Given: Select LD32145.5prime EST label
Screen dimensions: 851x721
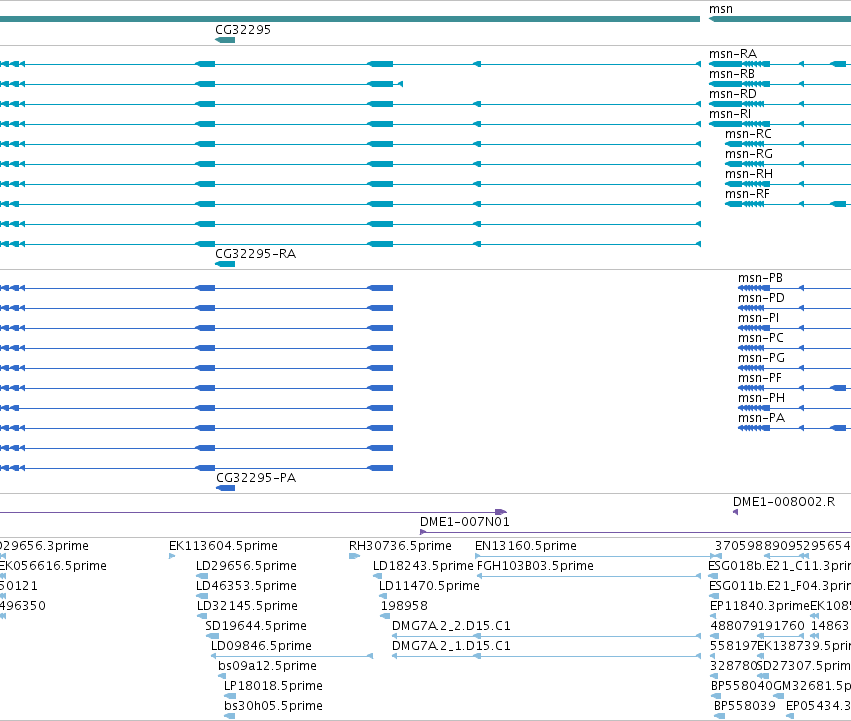Looking at the screenshot, I should click(247, 606).
